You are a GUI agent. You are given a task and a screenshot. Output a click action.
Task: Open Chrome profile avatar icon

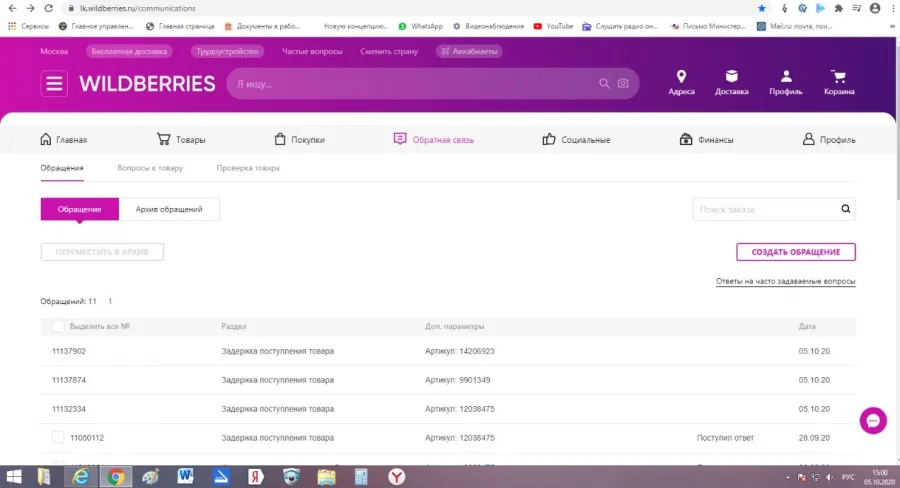click(x=875, y=8)
